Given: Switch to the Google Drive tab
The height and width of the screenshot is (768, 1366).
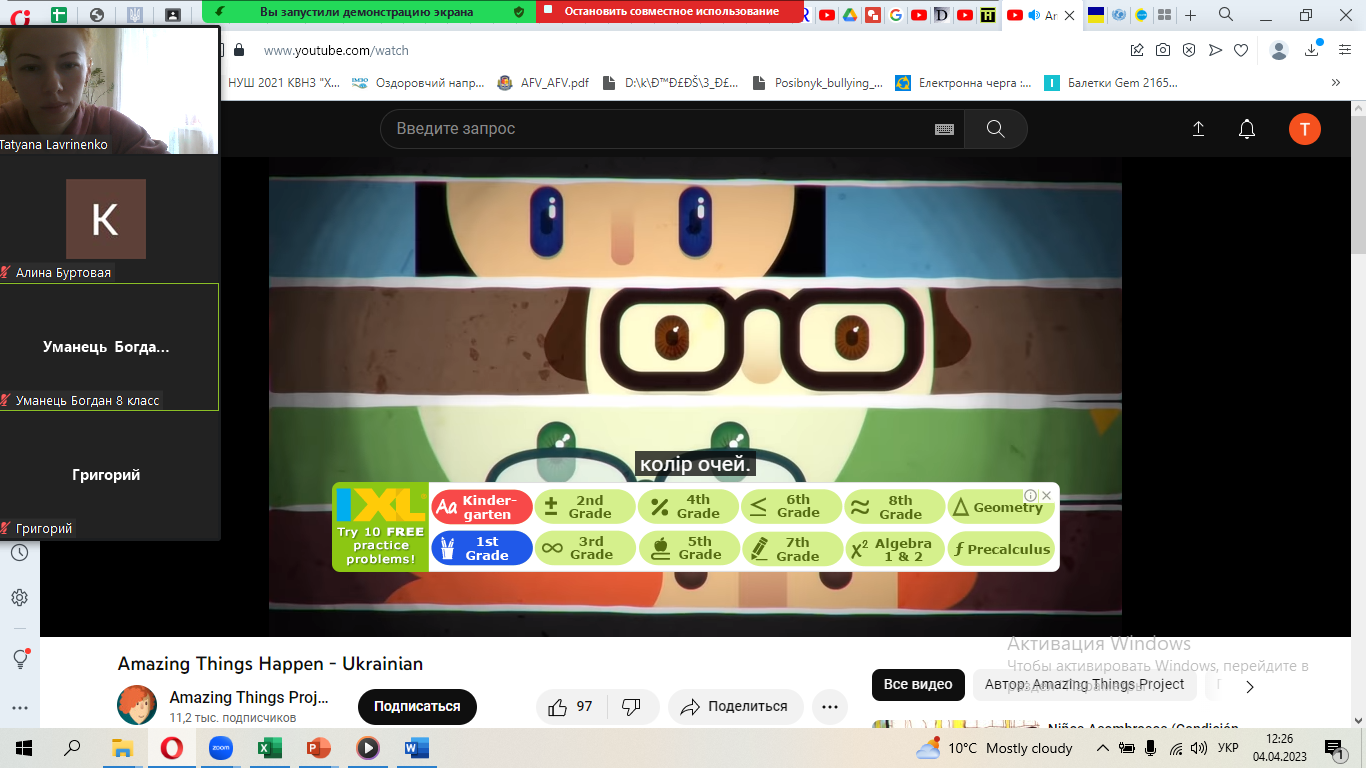Looking at the screenshot, I should coord(850,15).
